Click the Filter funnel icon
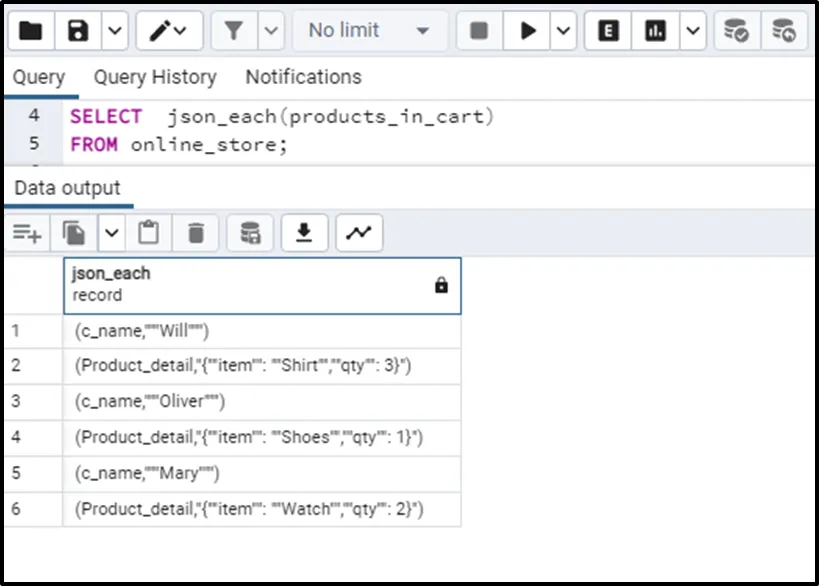 234,31
